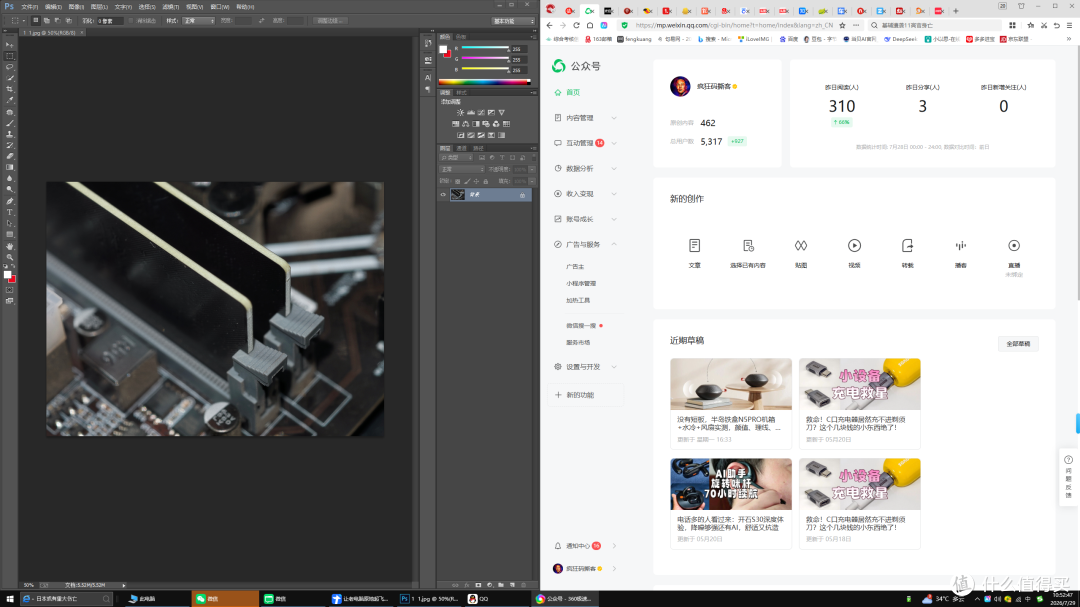Switch to the 路径 paths tab

click(x=478, y=148)
